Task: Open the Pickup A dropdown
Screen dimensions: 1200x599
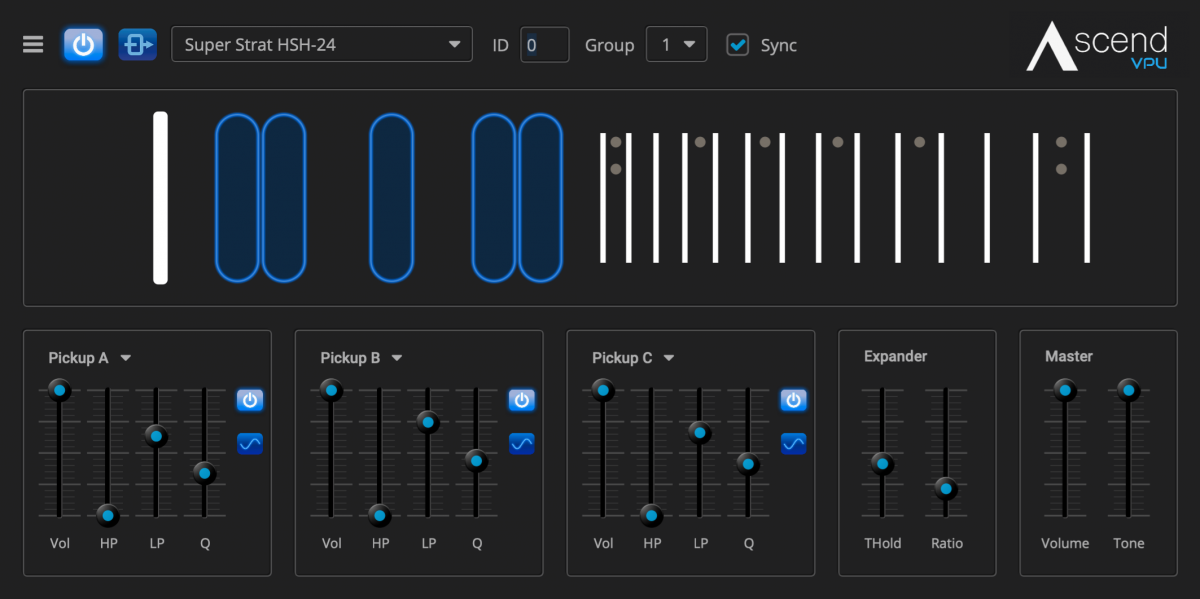Action: click(91, 358)
